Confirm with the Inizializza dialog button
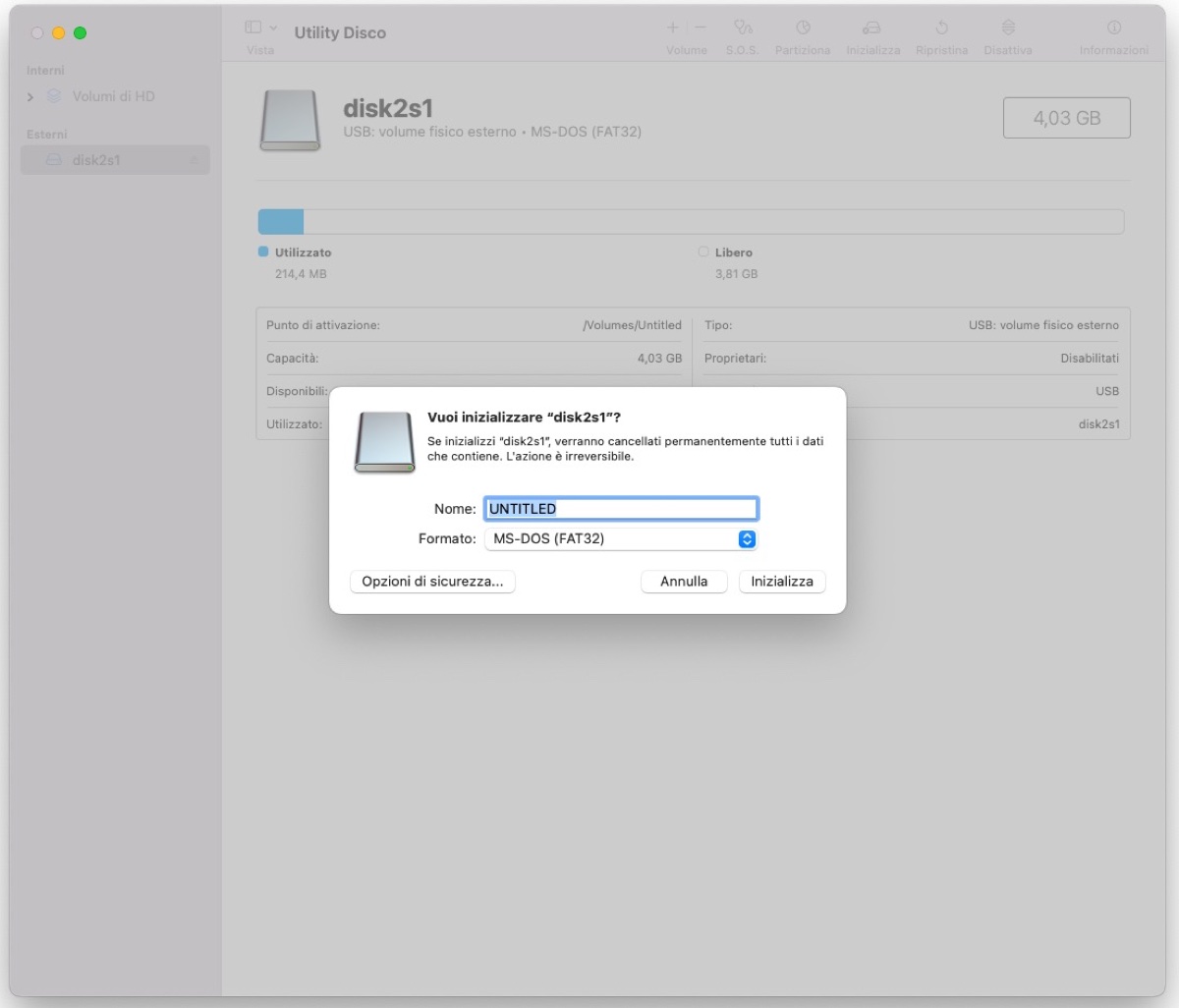Image resolution: width=1179 pixels, height=1008 pixels. (782, 582)
